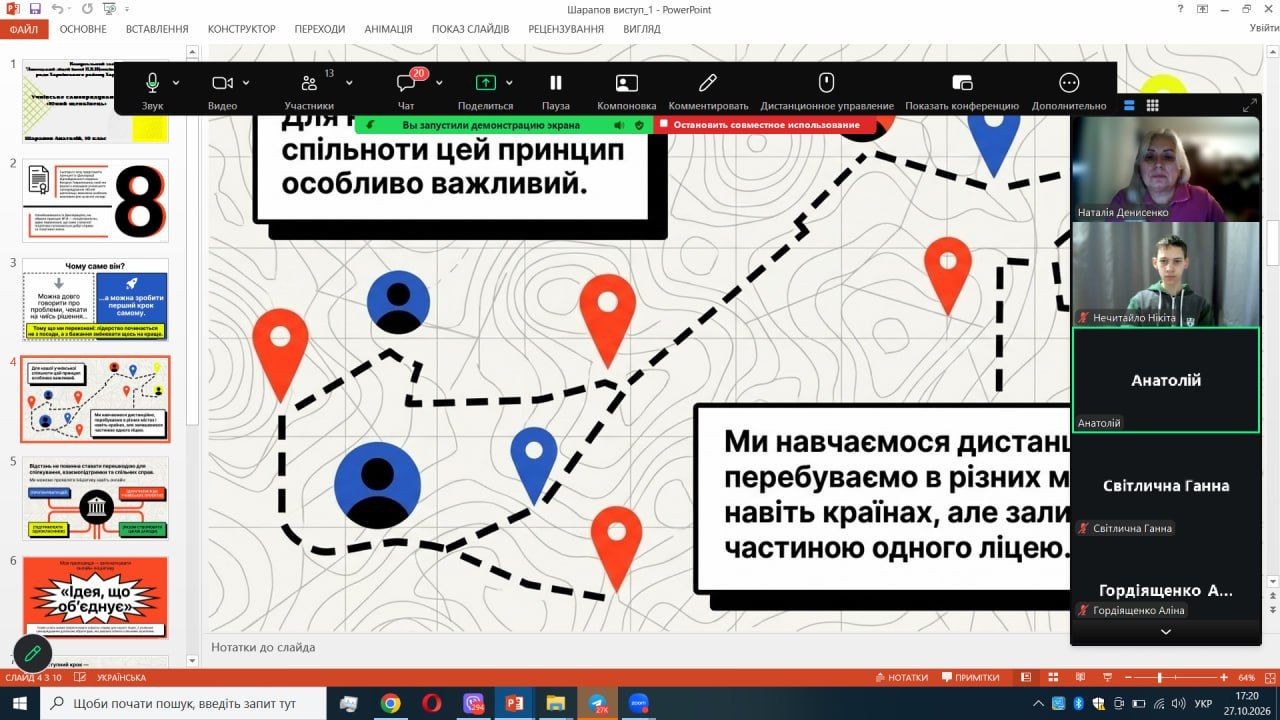Toggle НОТАТКИ pane in status bar
This screenshot has height=720, width=1280.
(x=901, y=677)
